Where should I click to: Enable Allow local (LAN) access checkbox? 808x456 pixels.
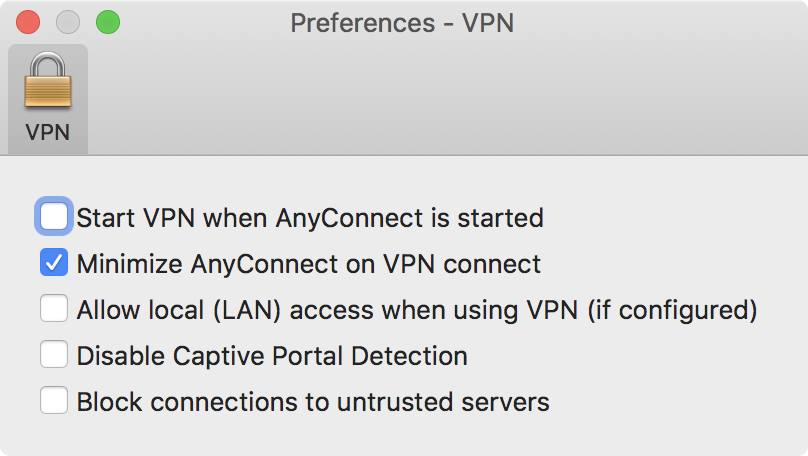click(x=54, y=308)
